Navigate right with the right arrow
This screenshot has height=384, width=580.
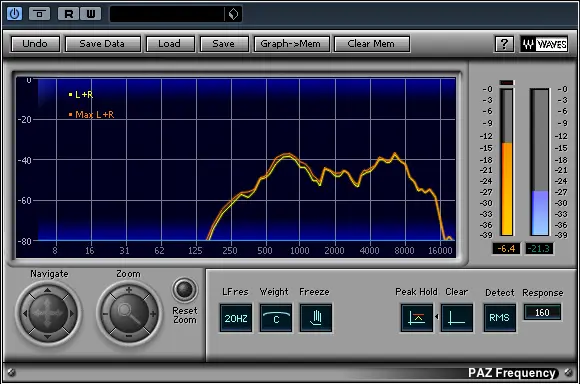coord(71,314)
